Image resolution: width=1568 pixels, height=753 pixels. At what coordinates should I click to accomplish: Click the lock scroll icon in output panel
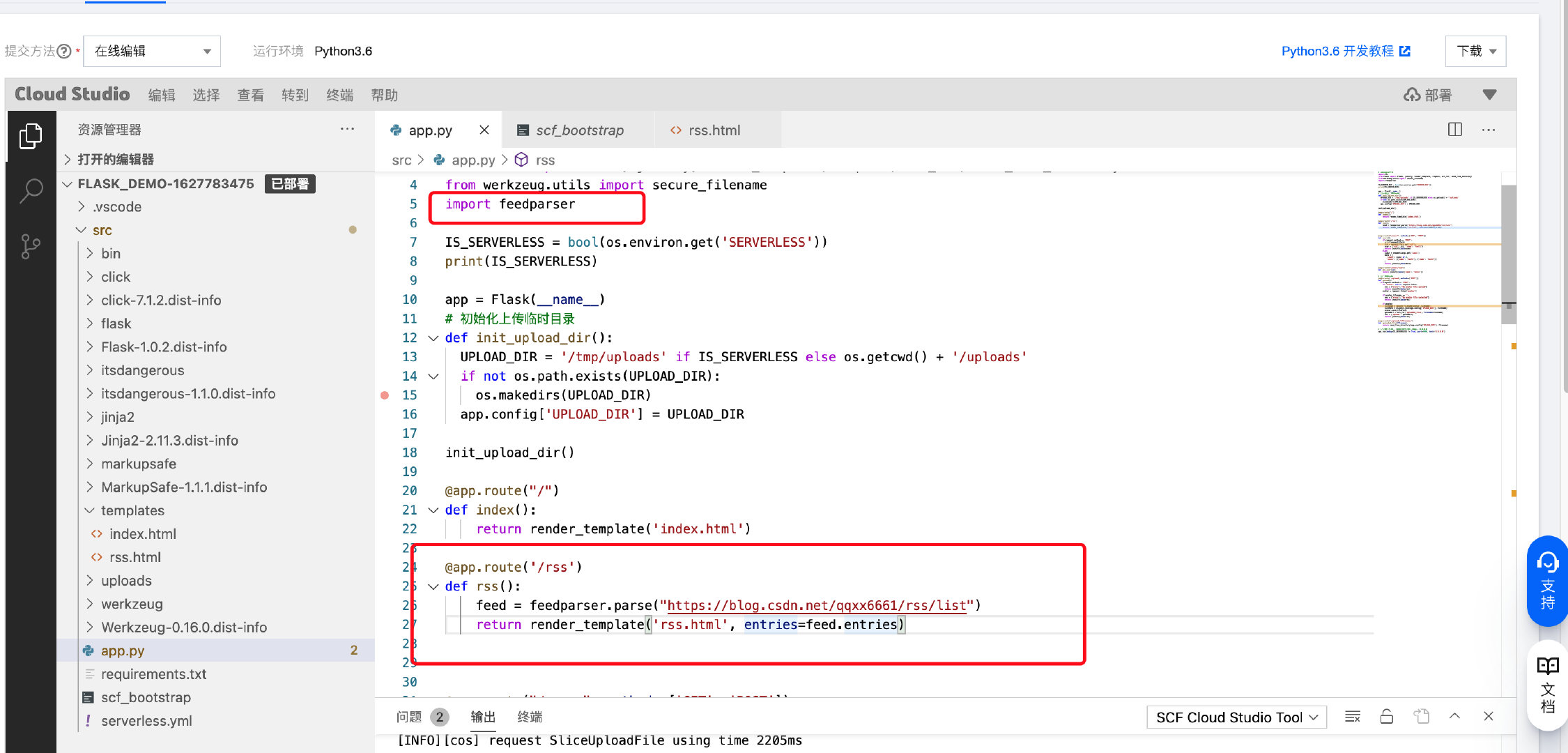point(1387,717)
